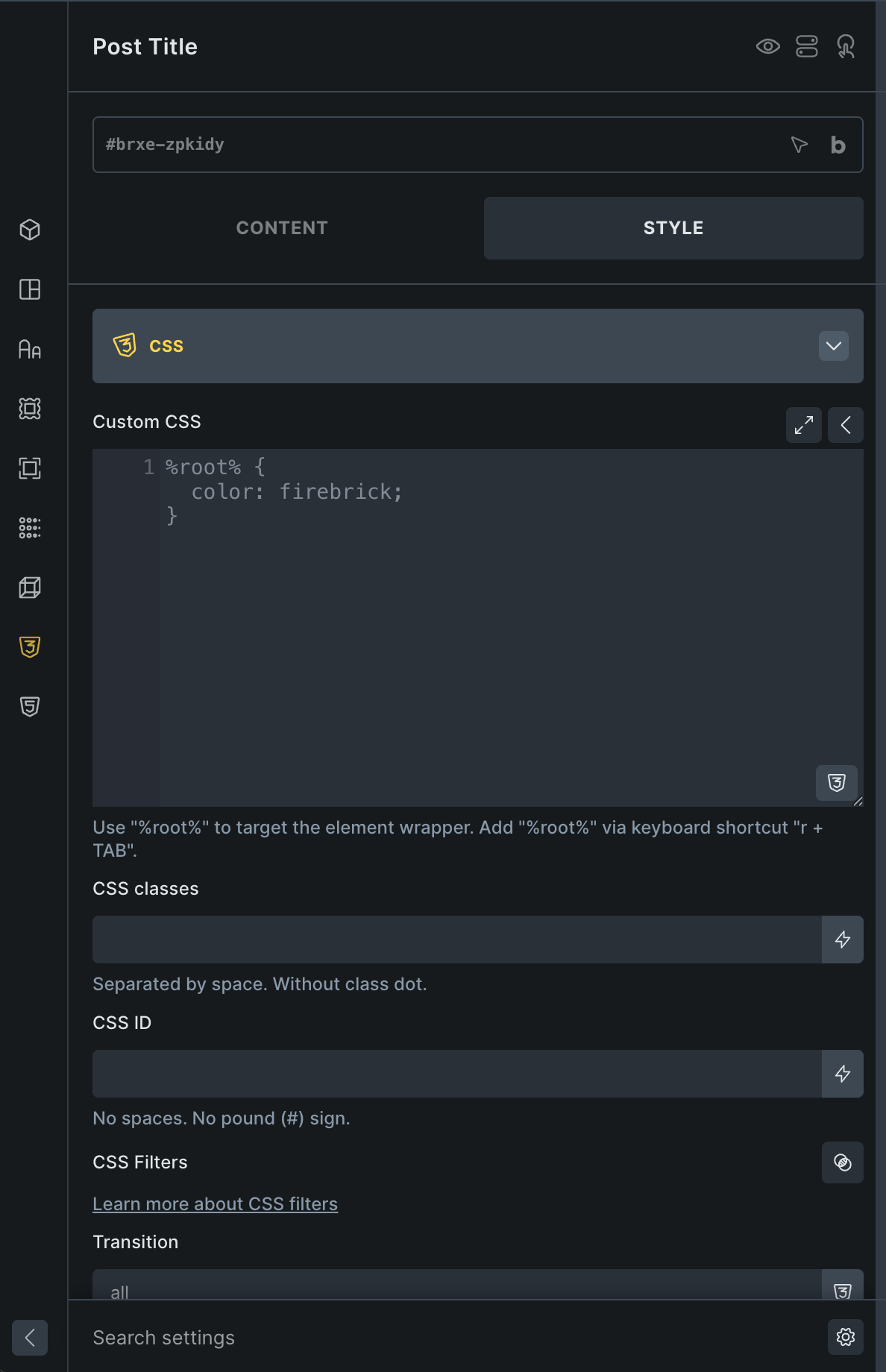Focus the CSS classes input field
The height and width of the screenshot is (1372, 886).
pos(457,940)
